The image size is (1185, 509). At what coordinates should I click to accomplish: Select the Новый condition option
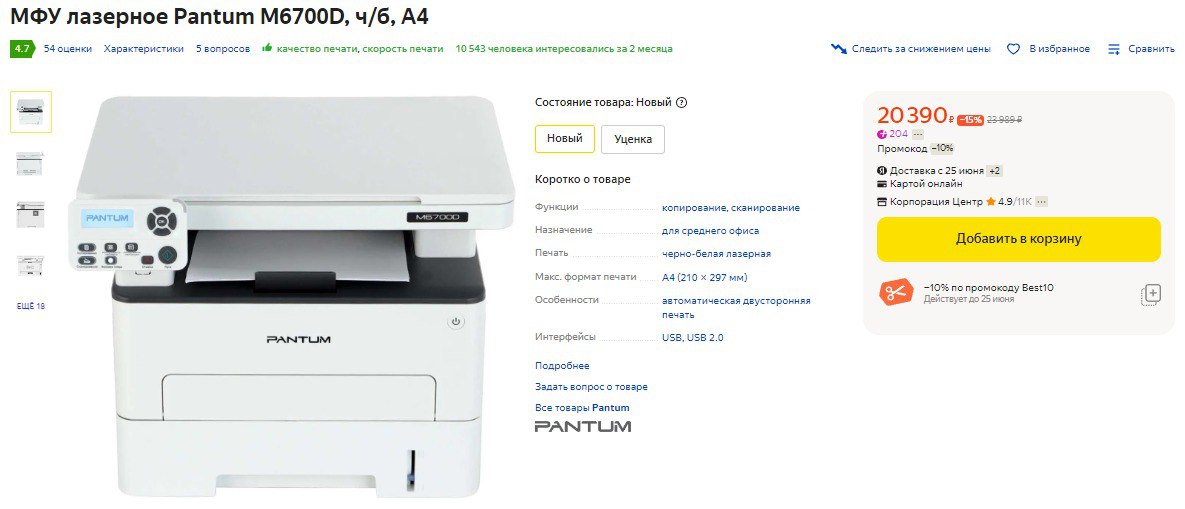coord(565,139)
